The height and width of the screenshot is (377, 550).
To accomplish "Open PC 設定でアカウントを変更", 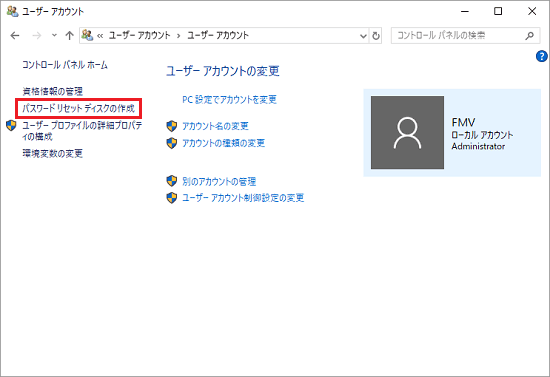I will click(x=229, y=100).
